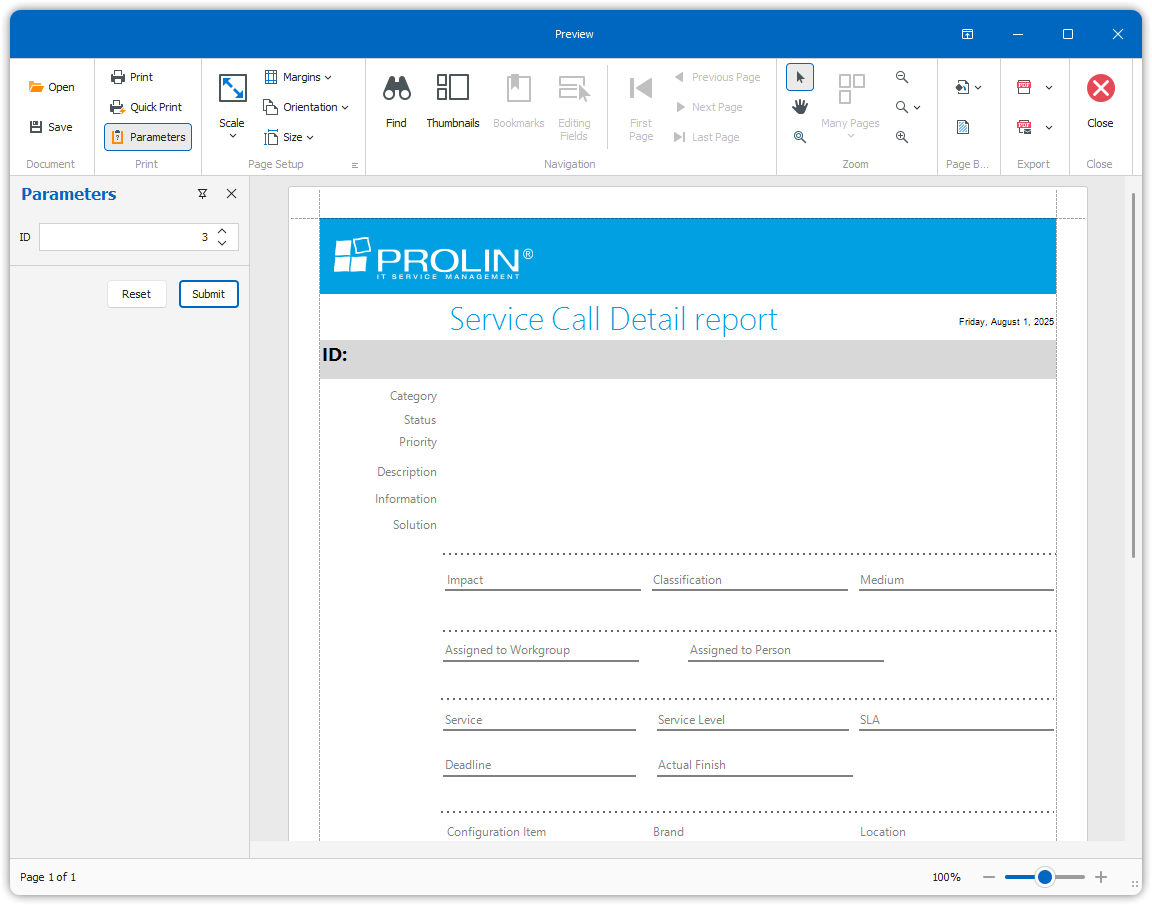Click the Zoom Out icon in ribbon
Screen dimensions: 1152x905
point(902,77)
